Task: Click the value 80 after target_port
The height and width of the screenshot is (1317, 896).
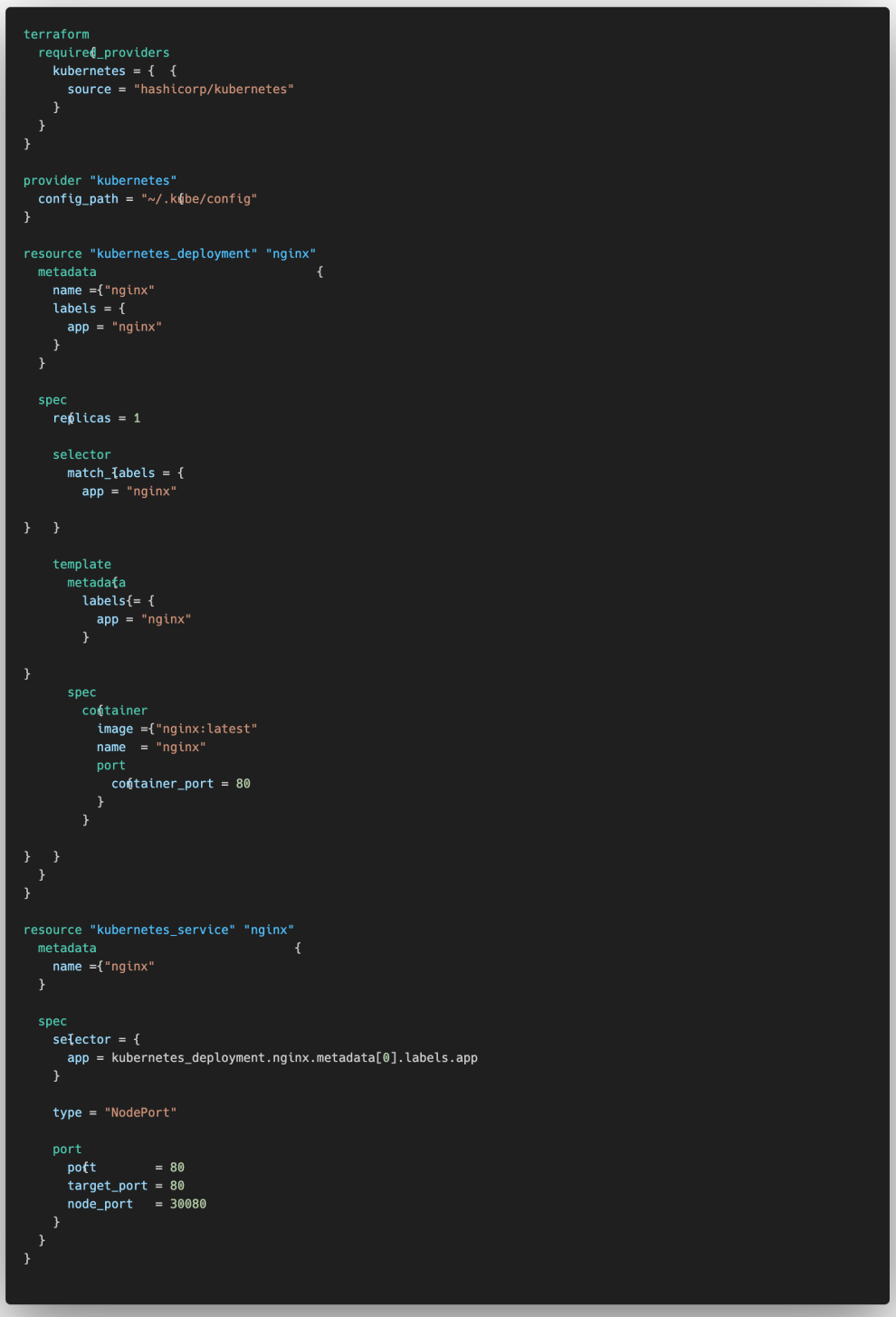Action: (x=177, y=1186)
